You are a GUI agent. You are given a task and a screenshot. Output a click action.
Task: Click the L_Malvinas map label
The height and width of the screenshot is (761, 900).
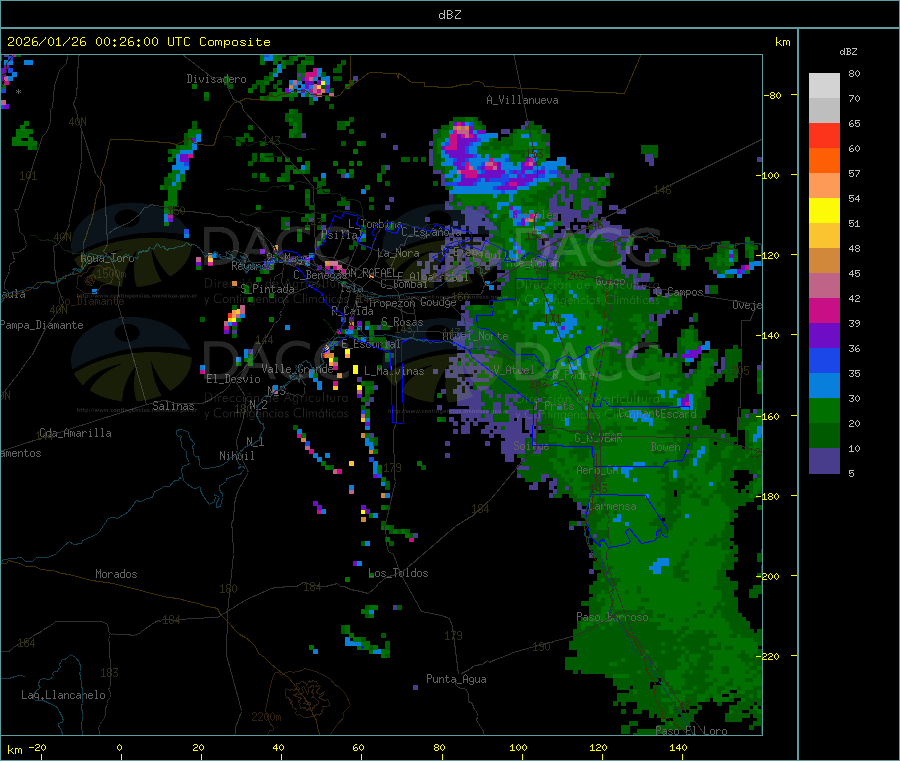[x=394, y=371]
